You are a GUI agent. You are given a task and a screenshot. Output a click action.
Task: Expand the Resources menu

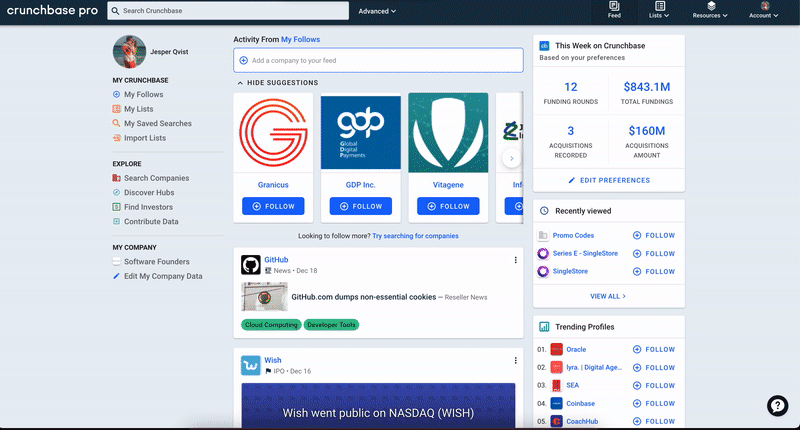[x=710, y=10]
